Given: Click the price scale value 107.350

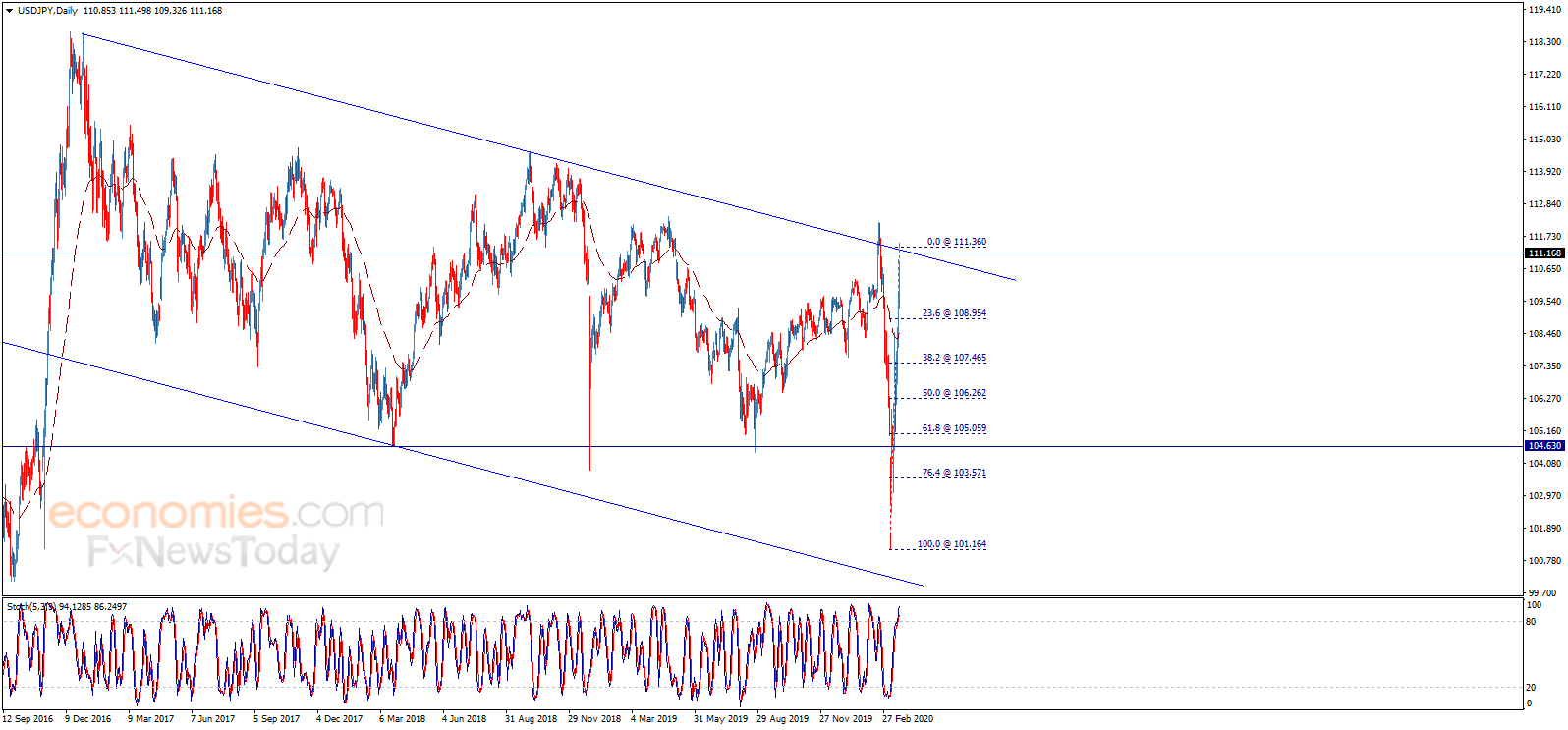Looking at the screenshot, I should point(1544,366).
